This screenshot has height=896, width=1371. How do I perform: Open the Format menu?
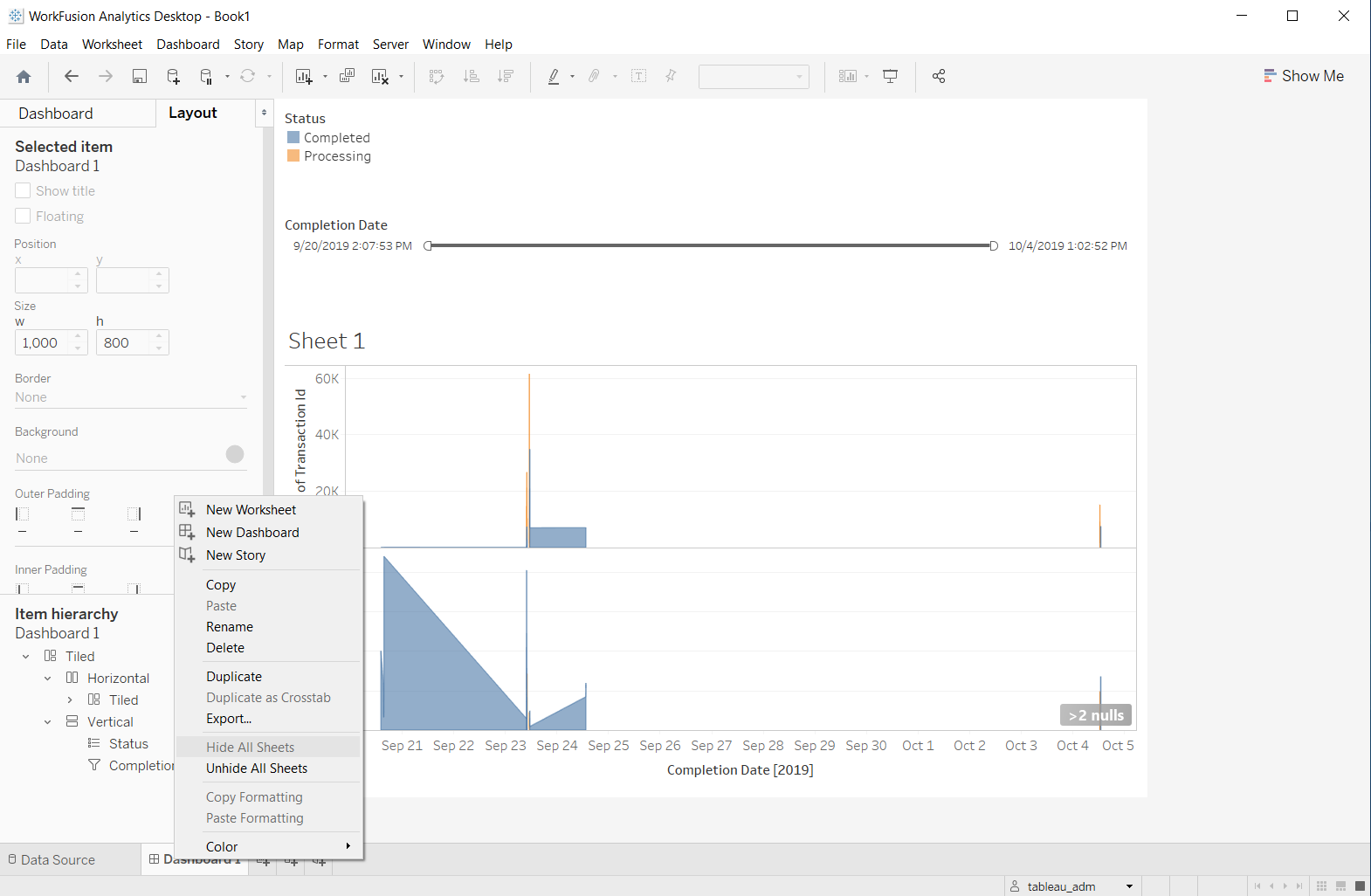[338, 45]
